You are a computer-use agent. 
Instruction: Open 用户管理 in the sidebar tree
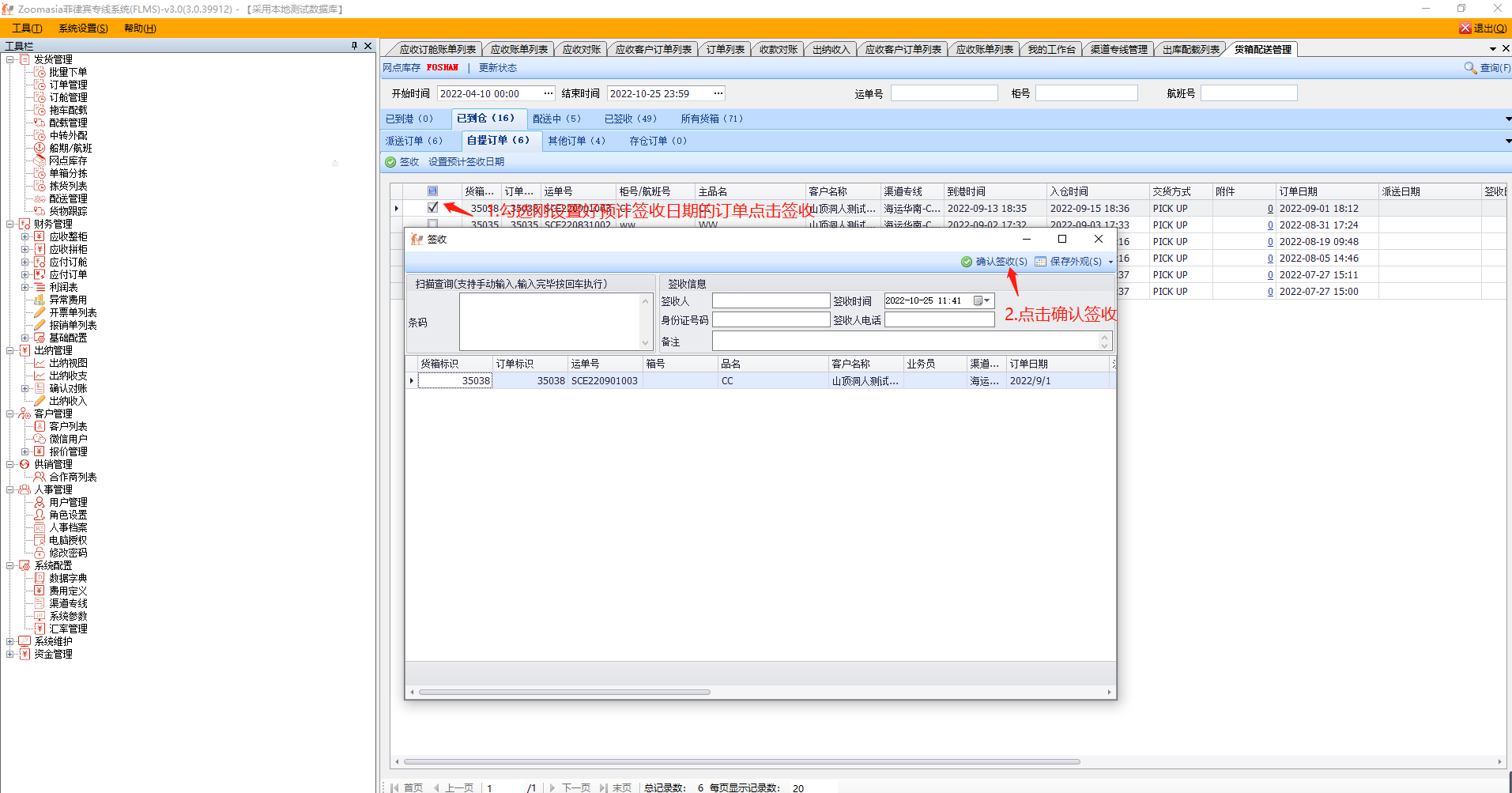click(x=68, y=502)
